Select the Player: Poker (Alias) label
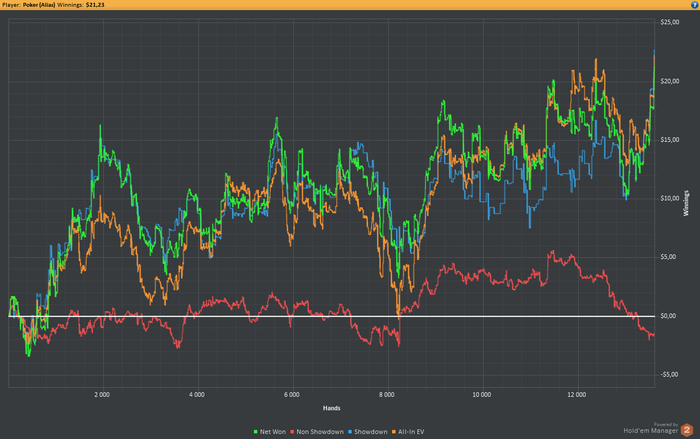The height and width of the screenshot is (439, 700). click(x=29, y=5)
